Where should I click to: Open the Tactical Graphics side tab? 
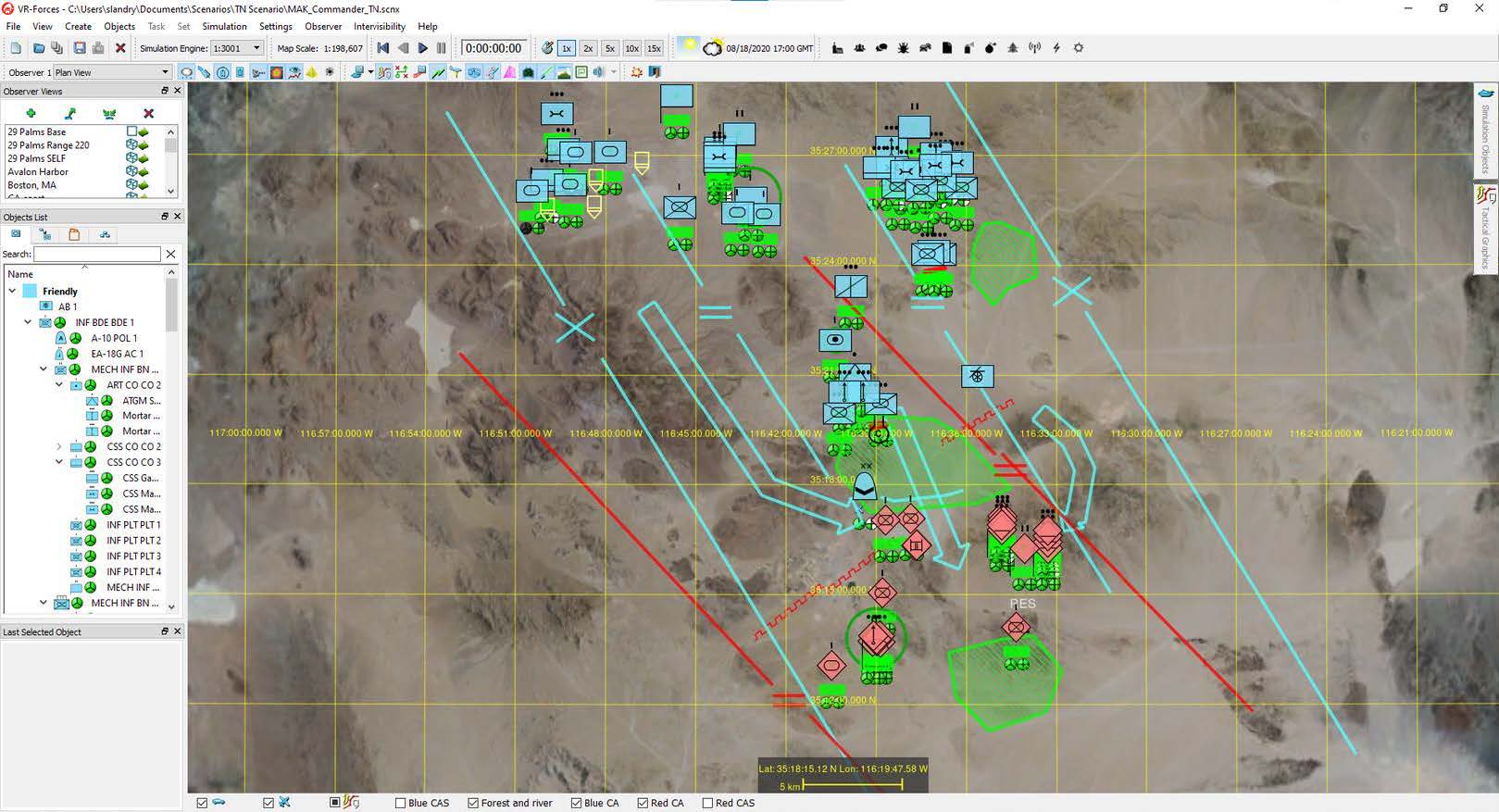point(1485,229)
